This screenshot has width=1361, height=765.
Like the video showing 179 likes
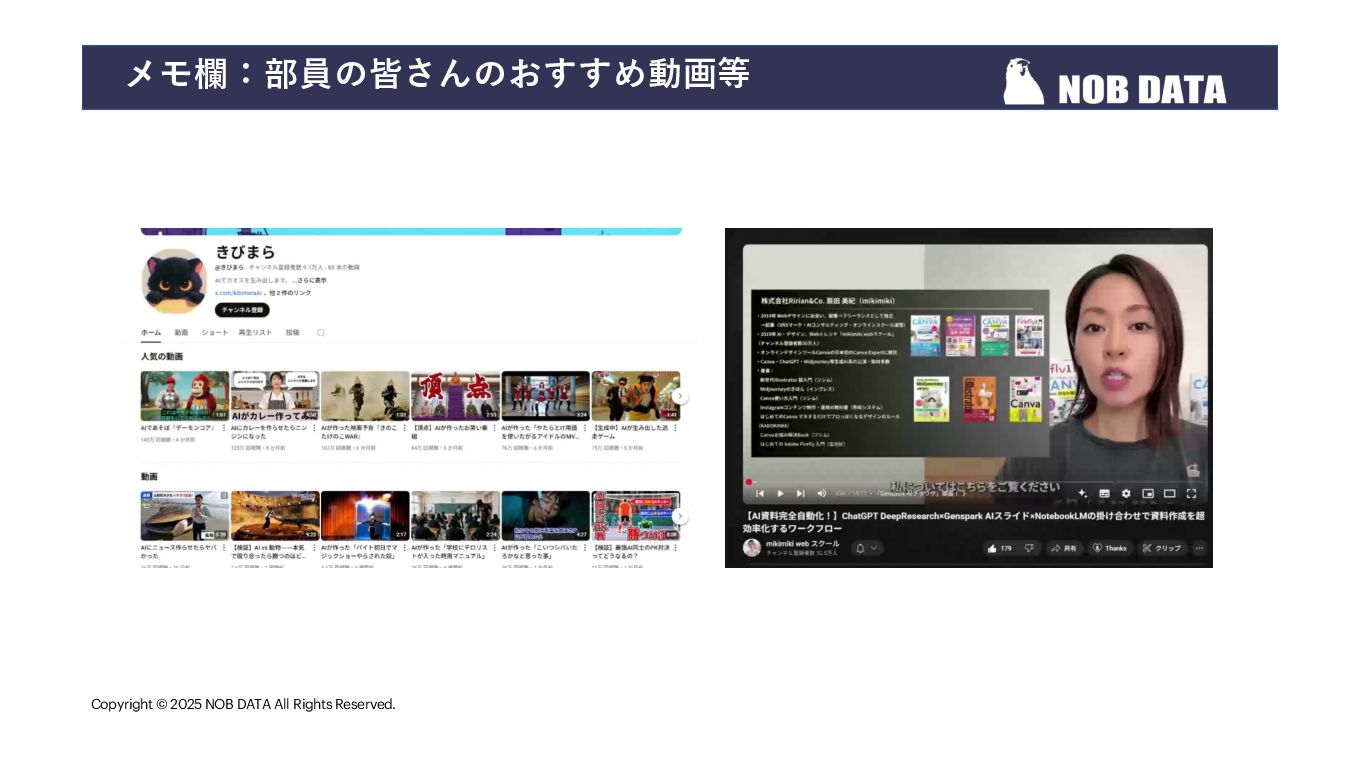(1000, 548)
